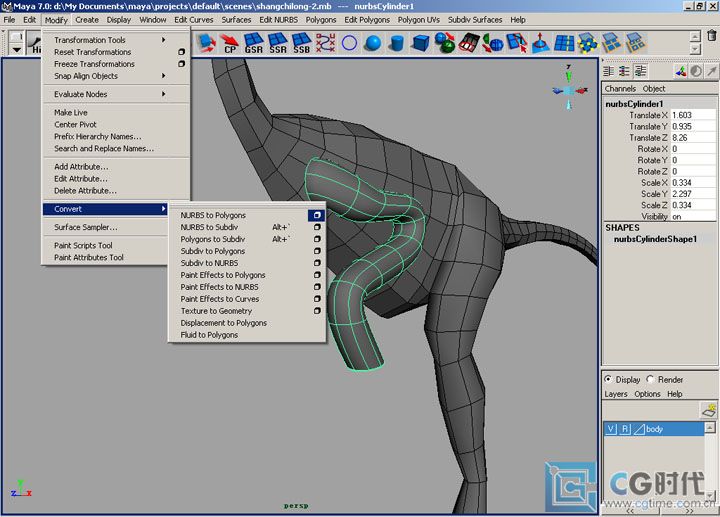
Task: Click the second-to-last layered plane shelf icon
Action: [612, 44]
